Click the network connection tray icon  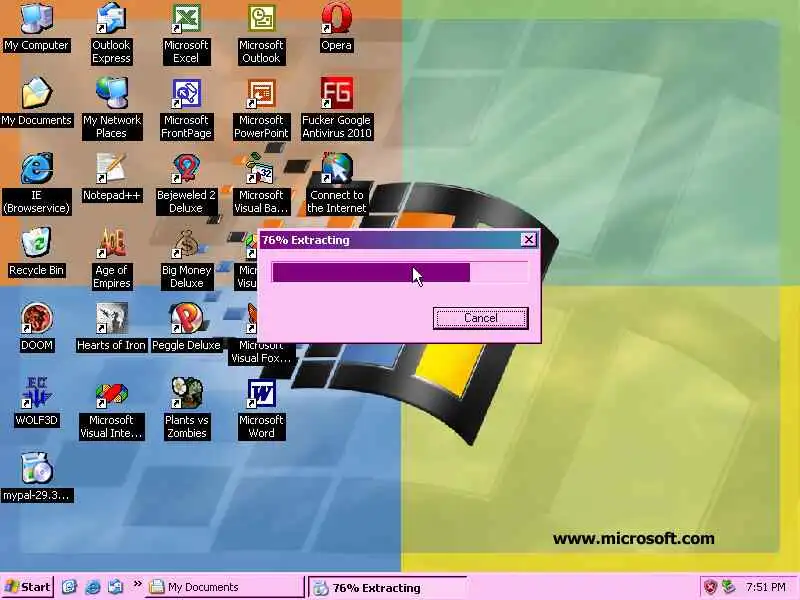[x=729, y=587]
